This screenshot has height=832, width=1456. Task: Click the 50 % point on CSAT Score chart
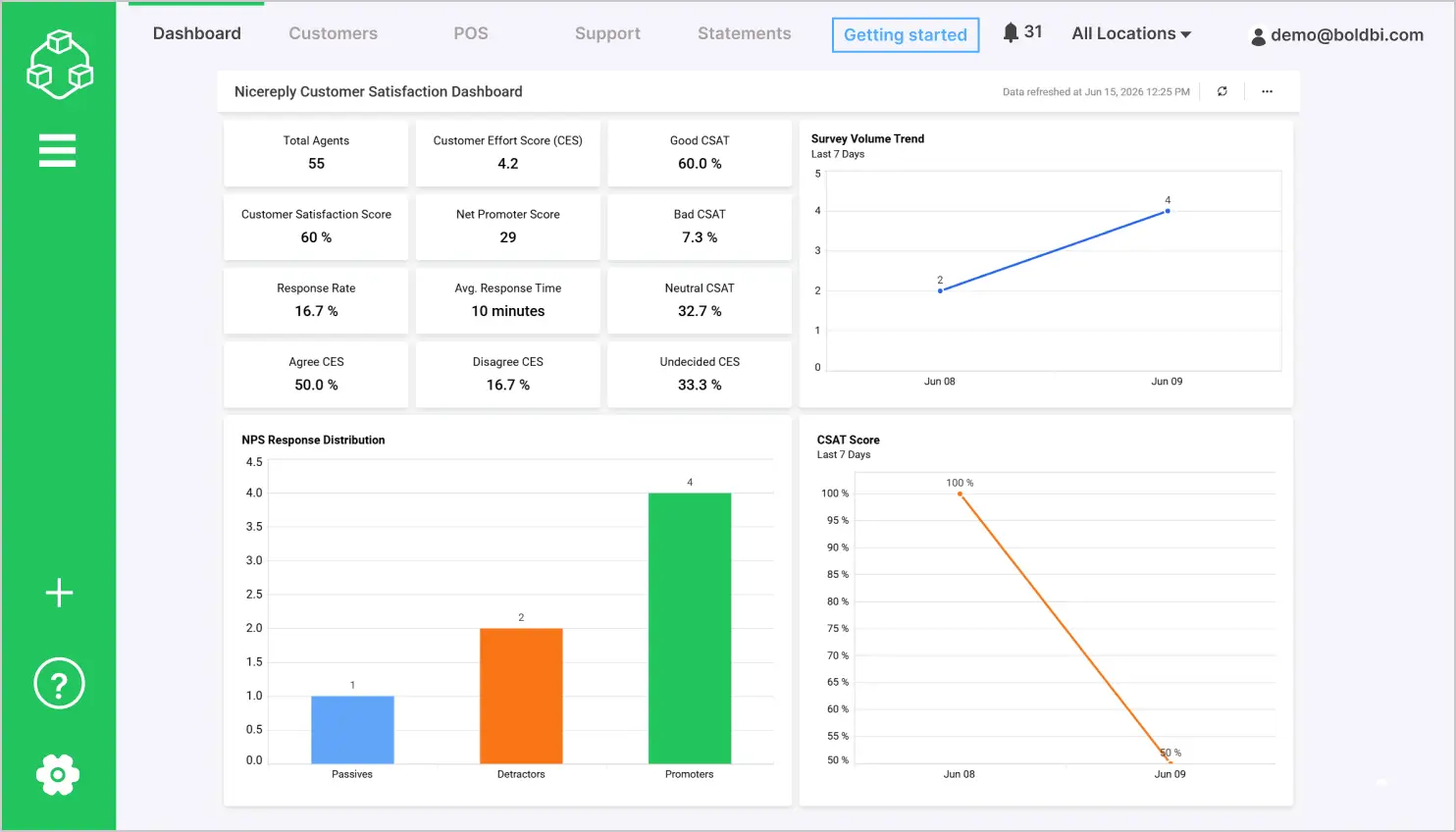[x=1170, y=761]
